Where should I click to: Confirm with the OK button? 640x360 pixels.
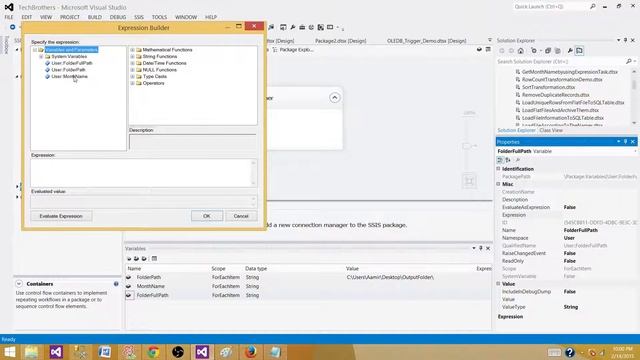tap(207, 216)
